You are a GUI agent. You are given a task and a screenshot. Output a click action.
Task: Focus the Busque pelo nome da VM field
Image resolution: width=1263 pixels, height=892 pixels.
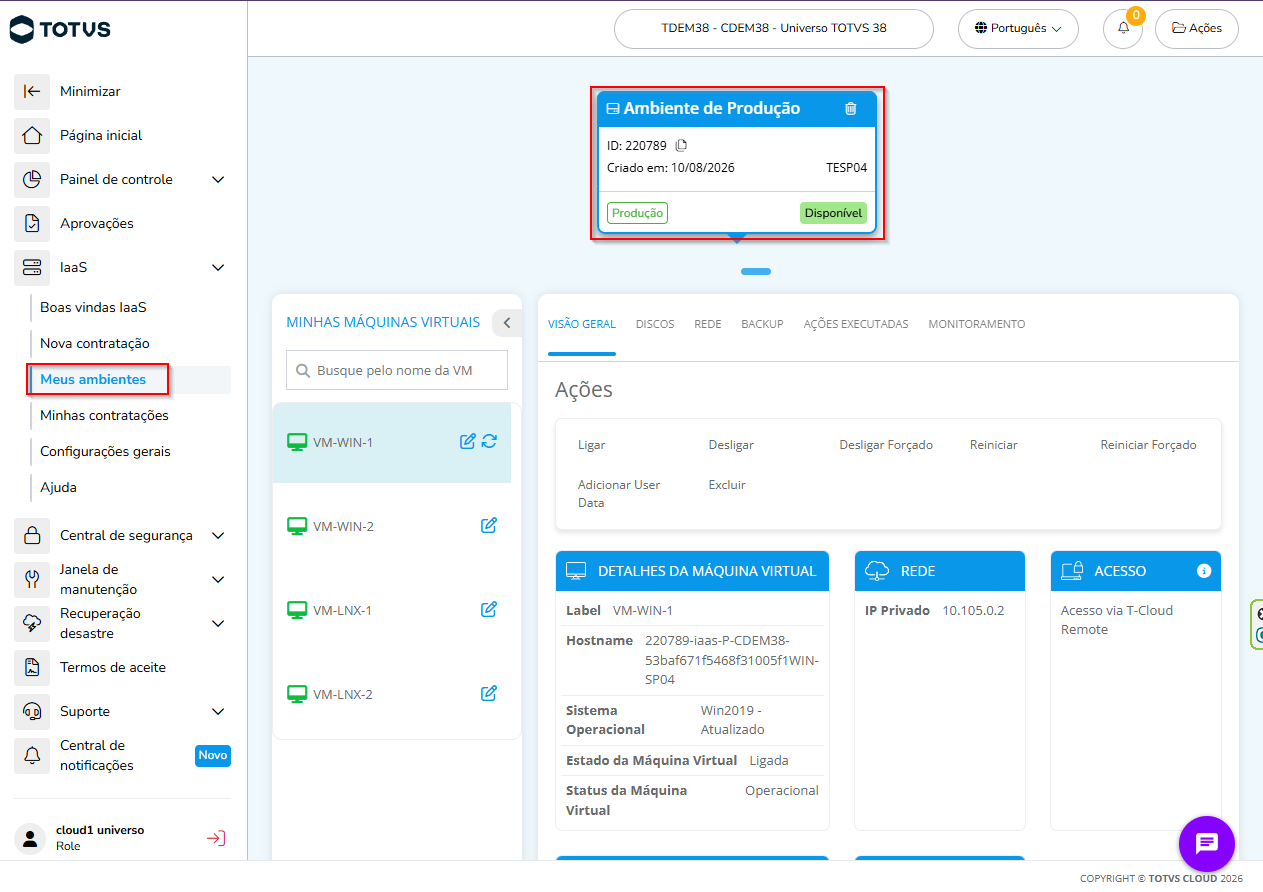[x=397, y=370]
